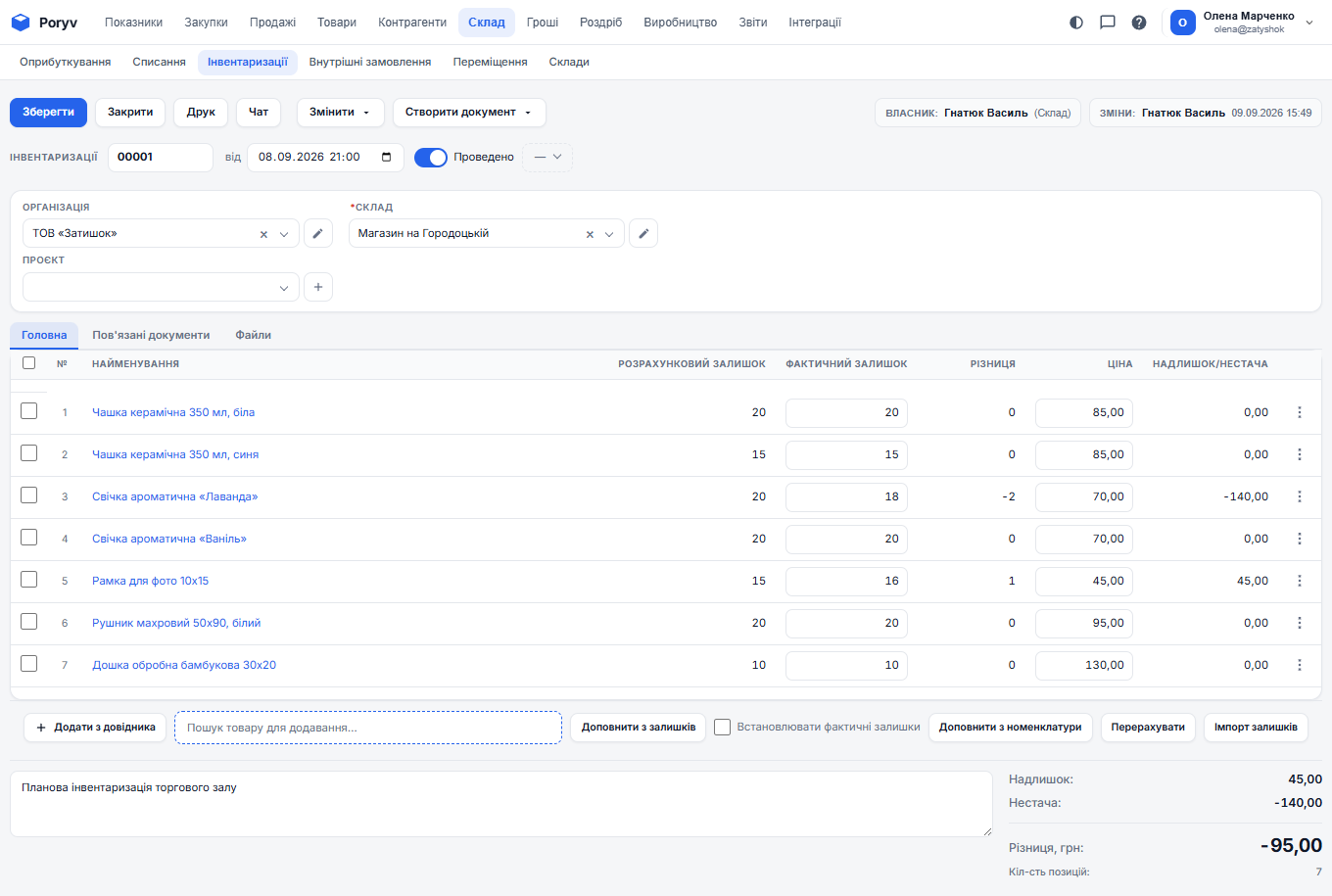Screen dimensions: 1332x896
Task: Click the Poryv logo icon
Action: click(21, 23)
